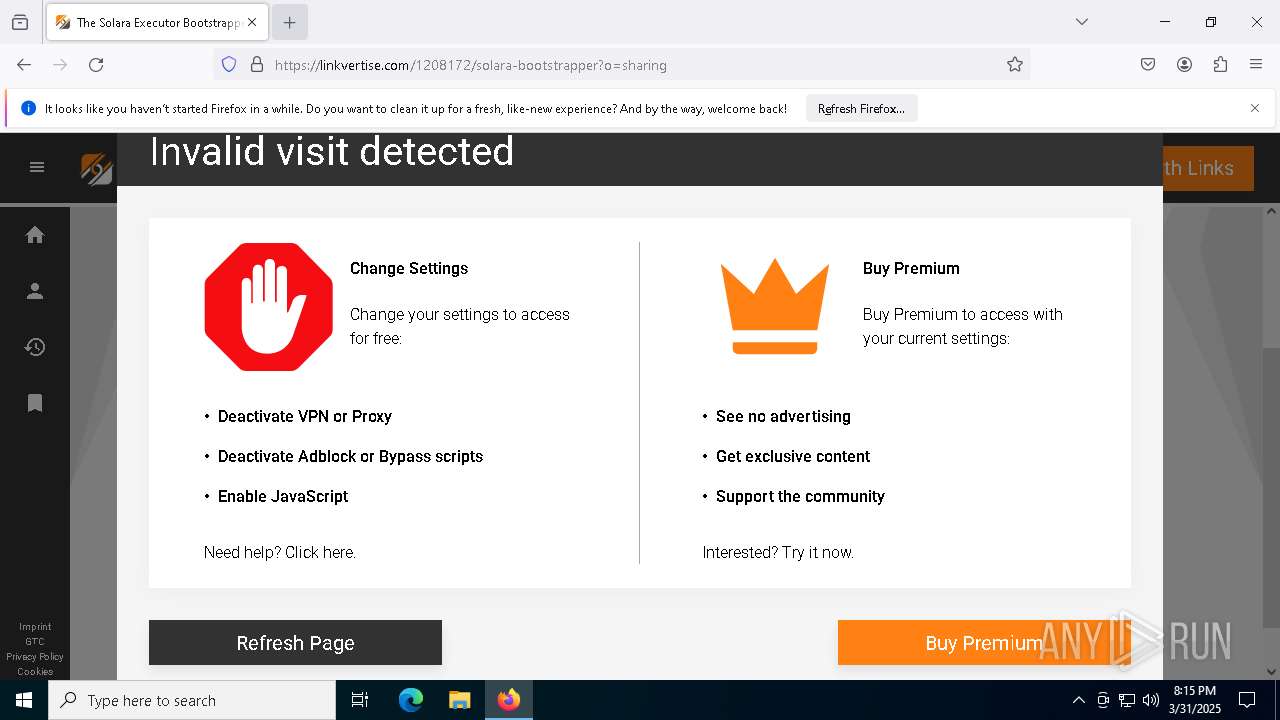Viewport: 1280px width, 720px height.
Task: Dismiss the Firefox refresh notification bar
Action: pyautogui.click(x=1255, y=108)
